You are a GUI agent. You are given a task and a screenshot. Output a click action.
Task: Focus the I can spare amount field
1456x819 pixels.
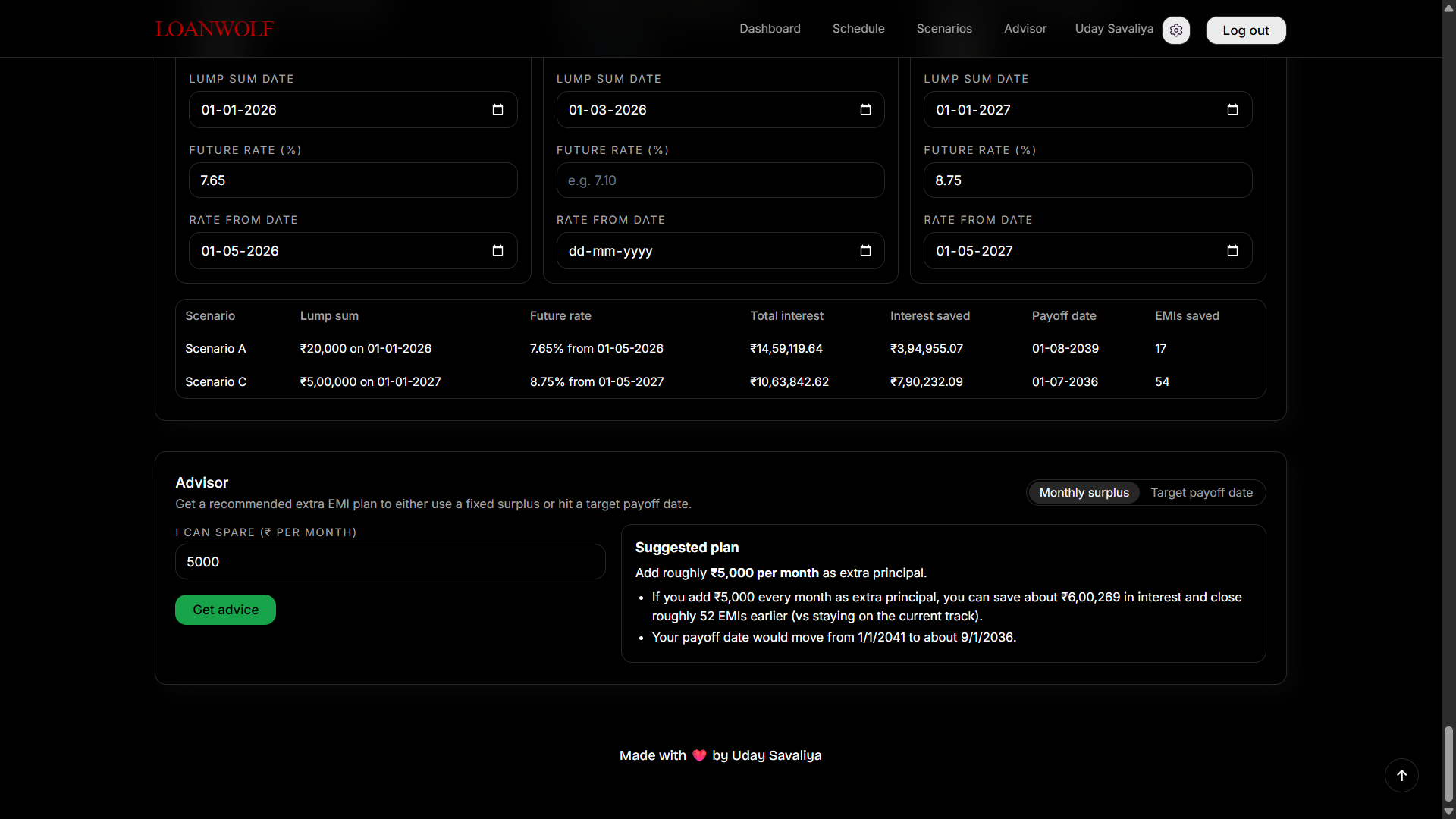pyautogui.click(x=390, y=562)
